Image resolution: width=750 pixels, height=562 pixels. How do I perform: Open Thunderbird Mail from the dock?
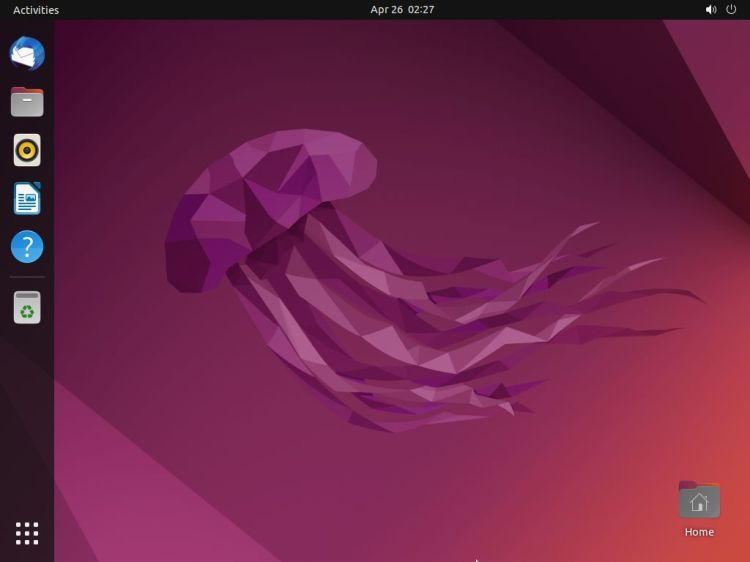point(27,53)
